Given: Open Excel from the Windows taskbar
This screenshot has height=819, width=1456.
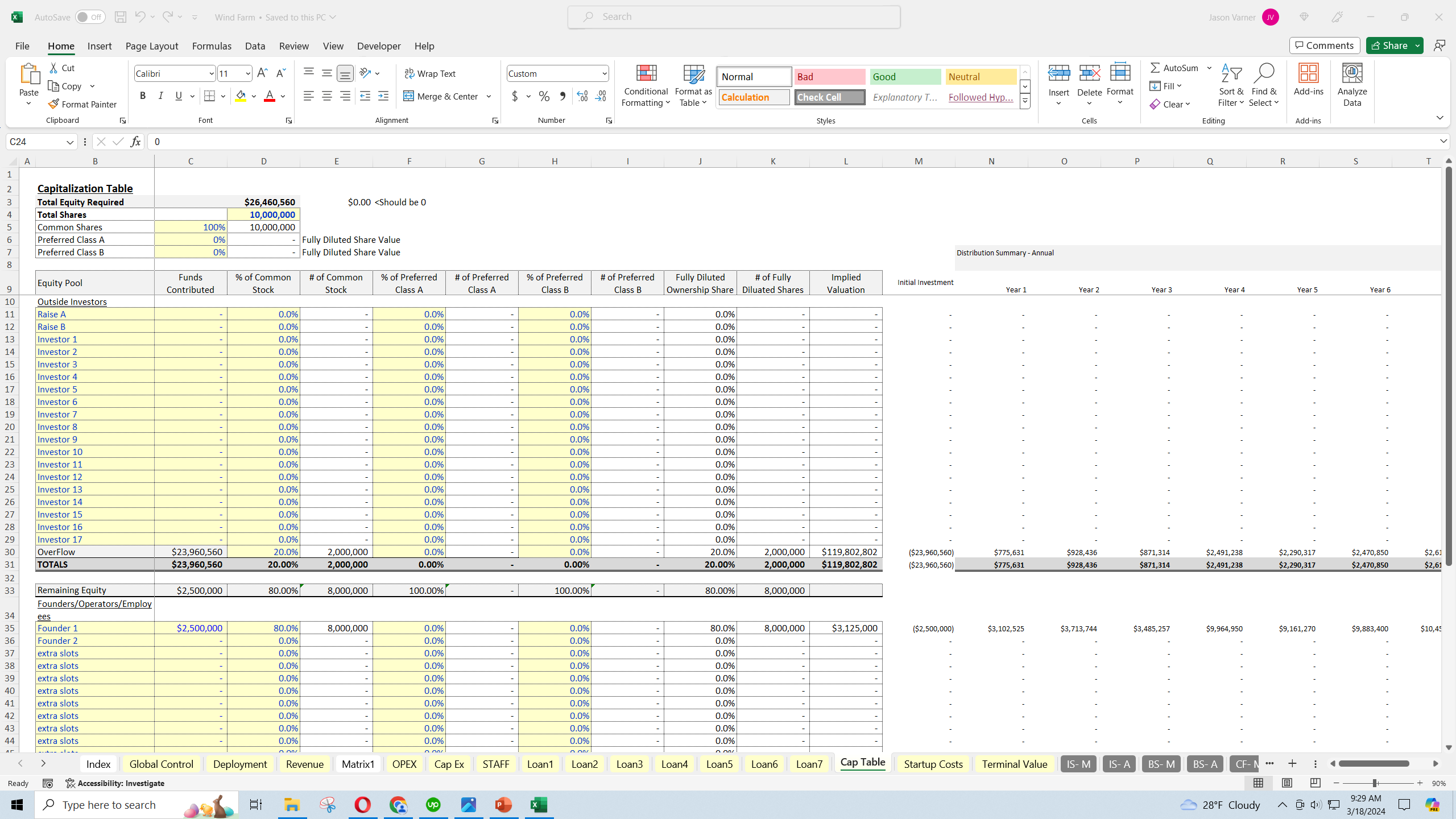Looking at the screenshot, I should click(538, 805).
